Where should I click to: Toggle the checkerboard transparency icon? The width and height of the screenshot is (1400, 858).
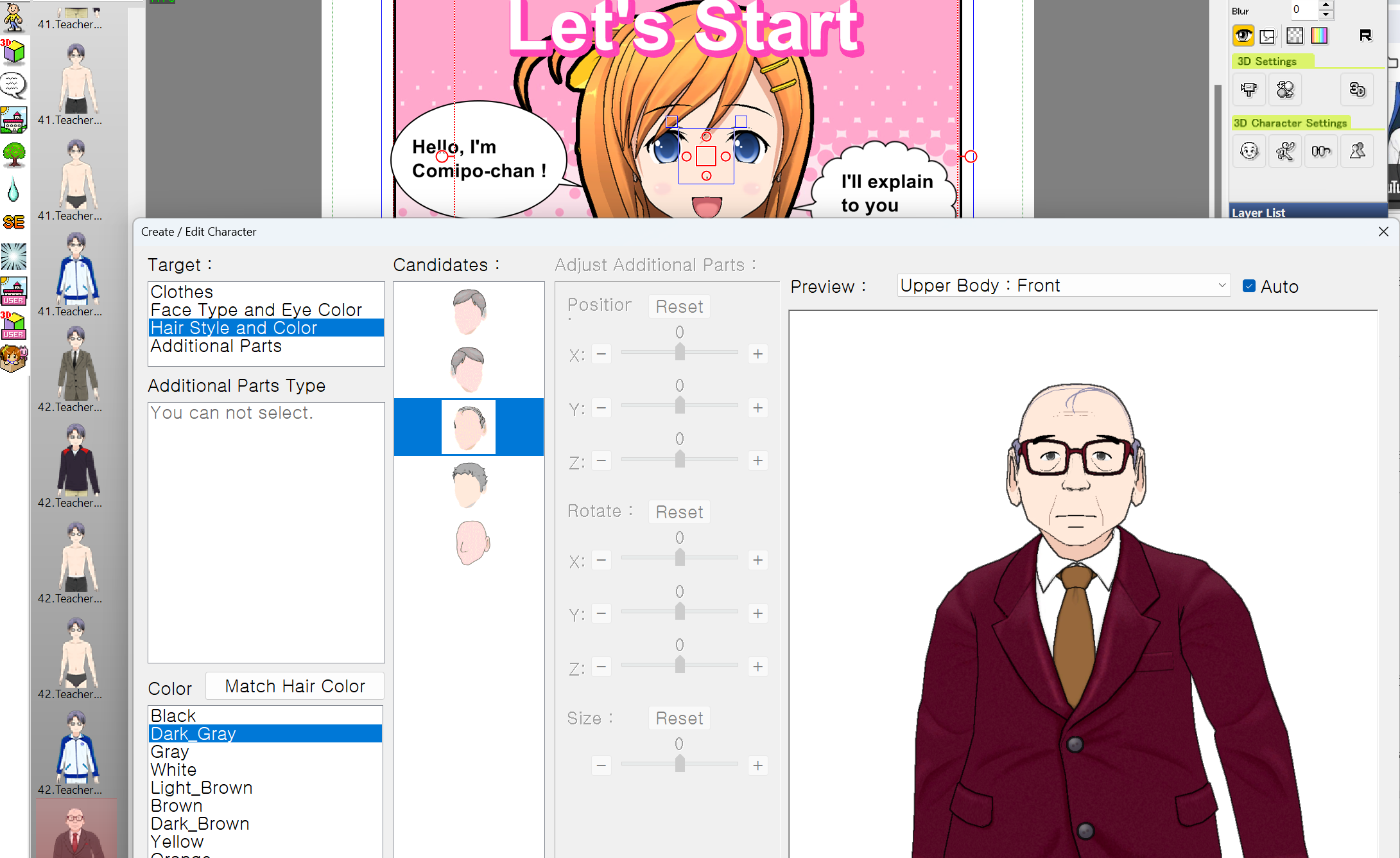click(1295, 36)
